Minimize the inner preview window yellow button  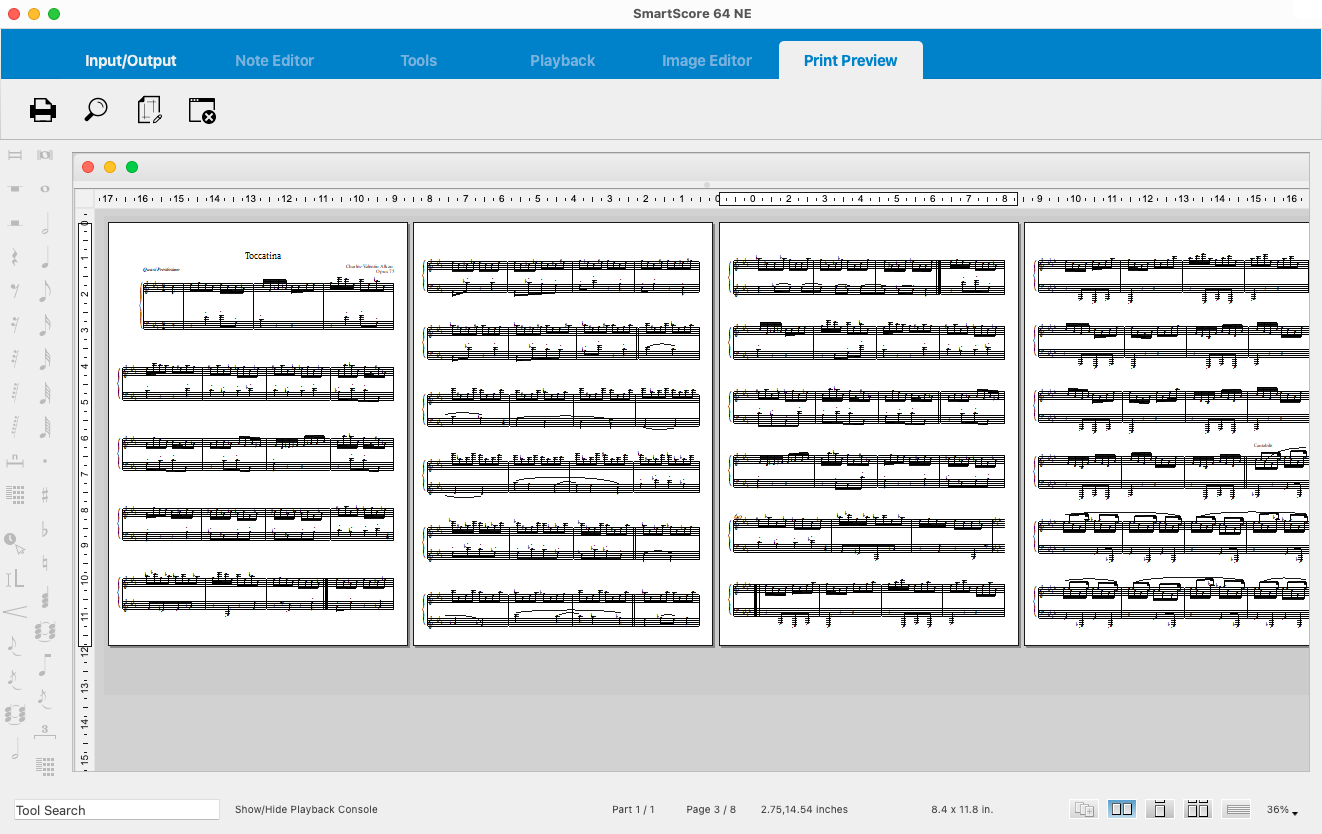(x=110, y=167)
